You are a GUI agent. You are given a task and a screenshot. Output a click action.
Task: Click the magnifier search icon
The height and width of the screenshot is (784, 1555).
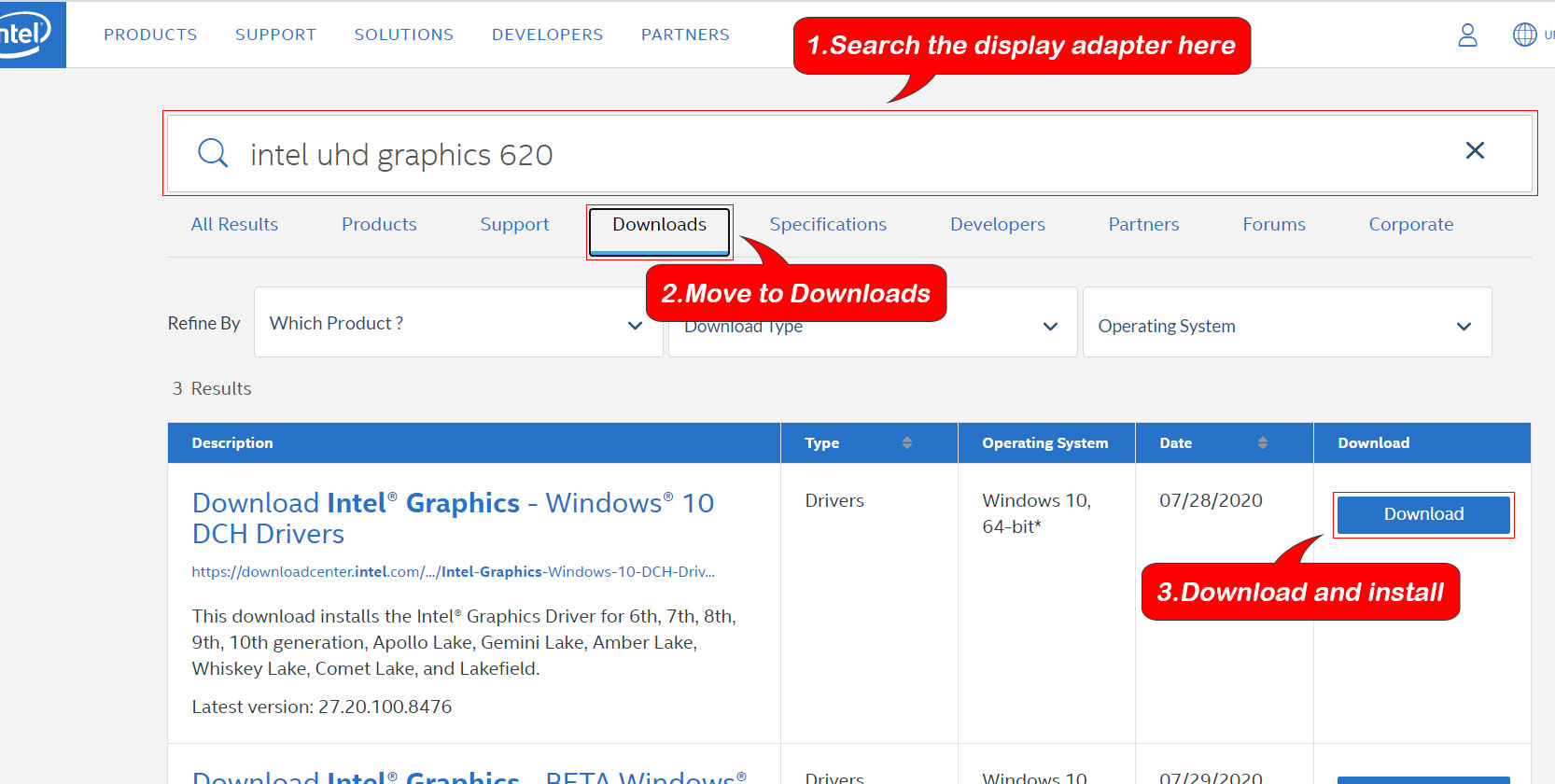pyautogui.click(x=213, y=153)
